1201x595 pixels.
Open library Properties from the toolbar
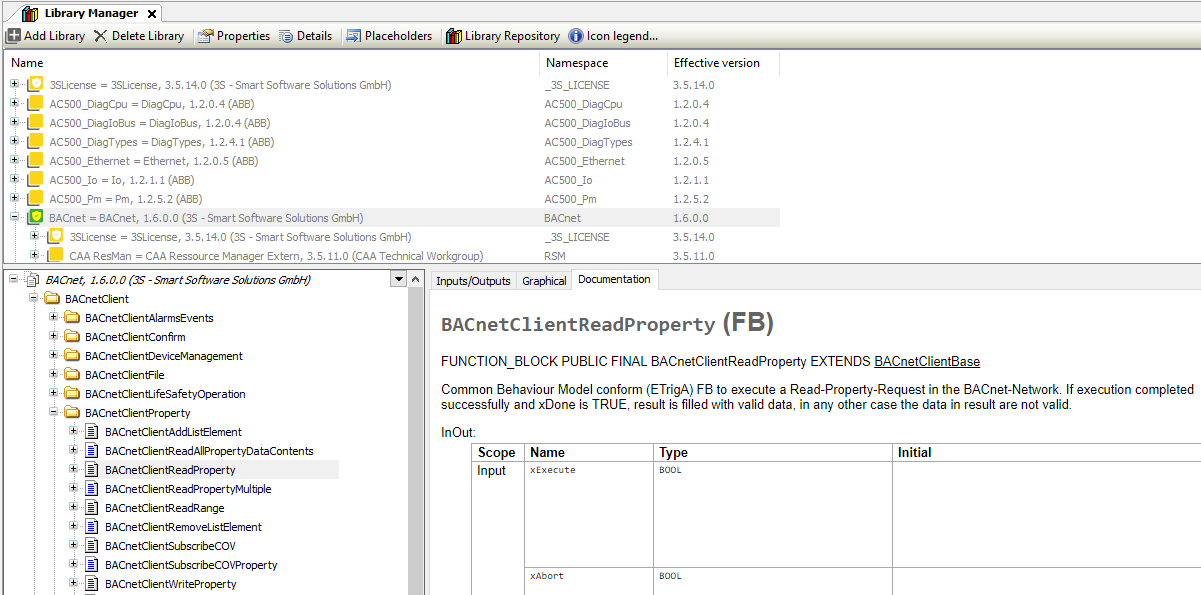(x=204, y=35)
